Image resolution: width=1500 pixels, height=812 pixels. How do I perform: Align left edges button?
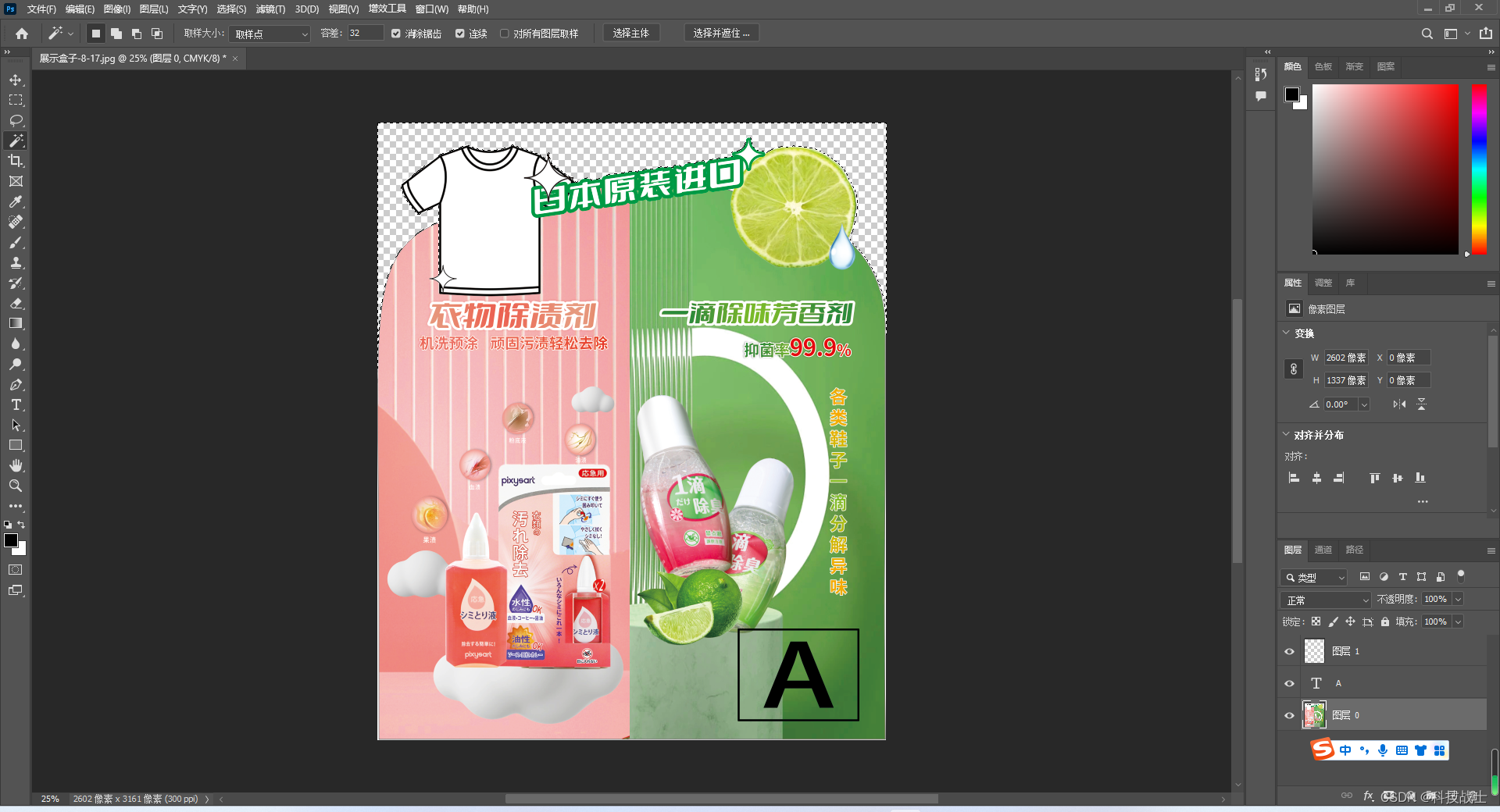click(x=1294, y=478)
